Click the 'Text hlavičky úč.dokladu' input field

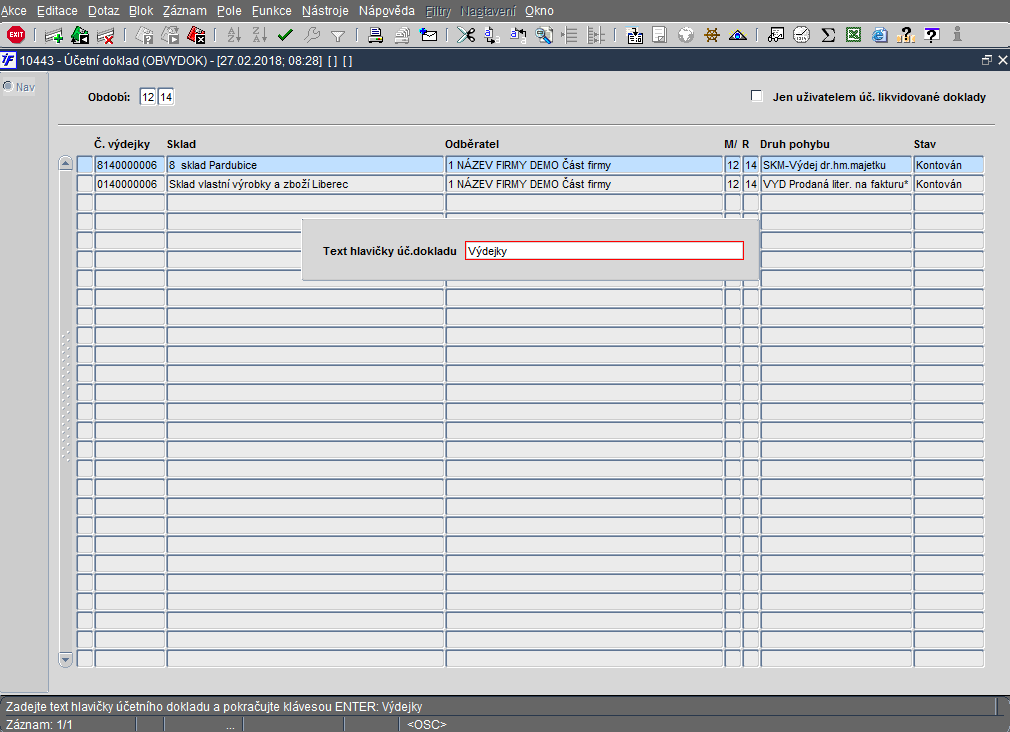click(x=604, y=251)
